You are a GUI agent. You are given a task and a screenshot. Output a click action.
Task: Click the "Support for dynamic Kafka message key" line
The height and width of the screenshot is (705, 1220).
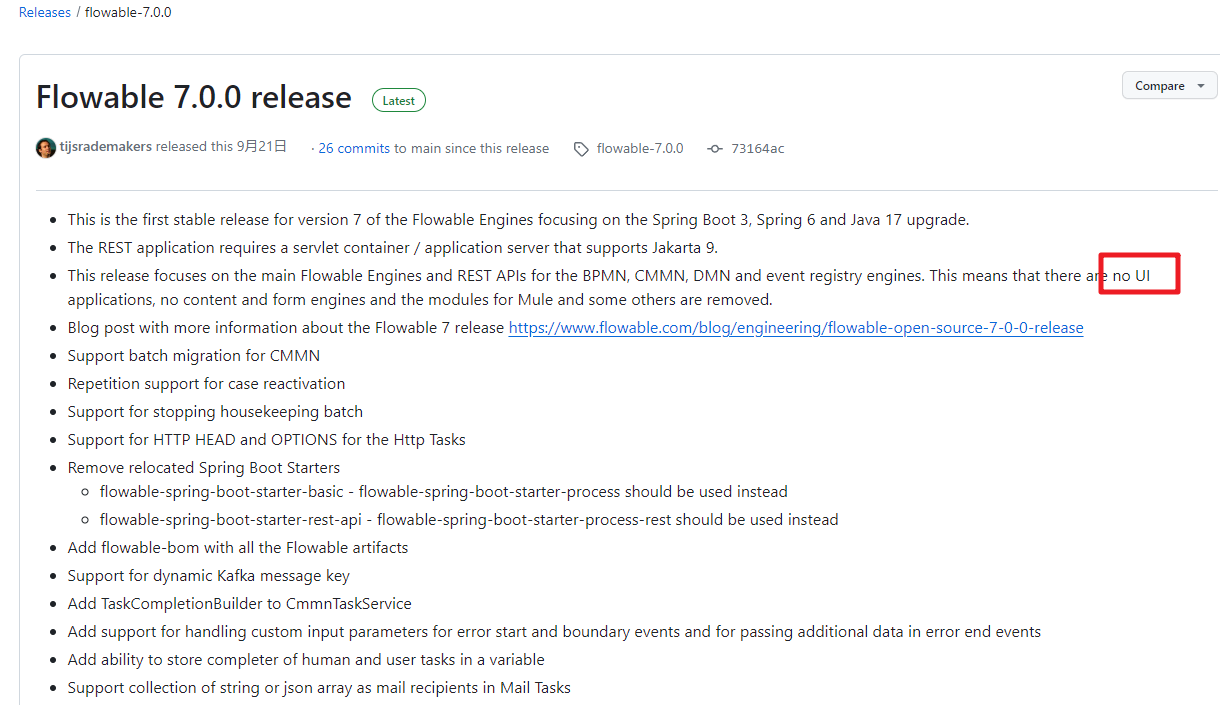click(208, 576)
